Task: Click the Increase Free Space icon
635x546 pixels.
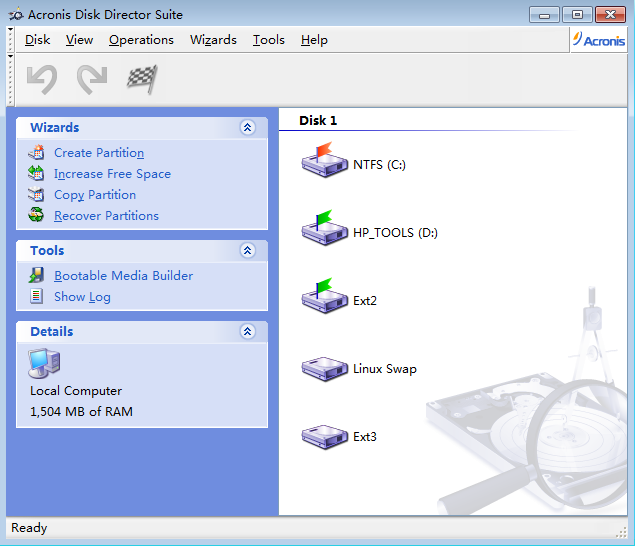Action: coord(36,173)
